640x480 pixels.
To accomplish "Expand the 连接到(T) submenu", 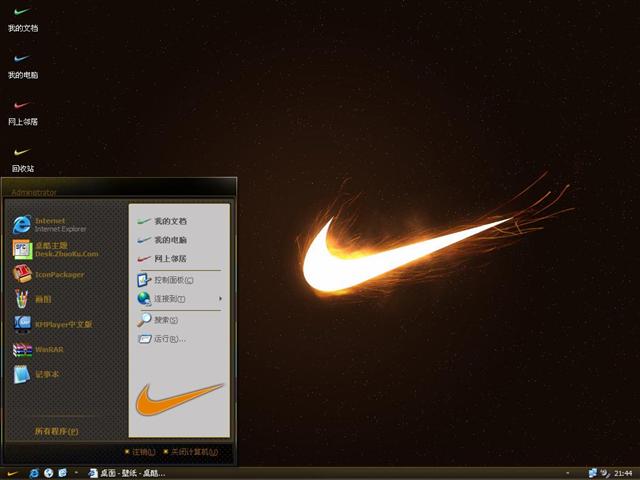I will point(180,299).
